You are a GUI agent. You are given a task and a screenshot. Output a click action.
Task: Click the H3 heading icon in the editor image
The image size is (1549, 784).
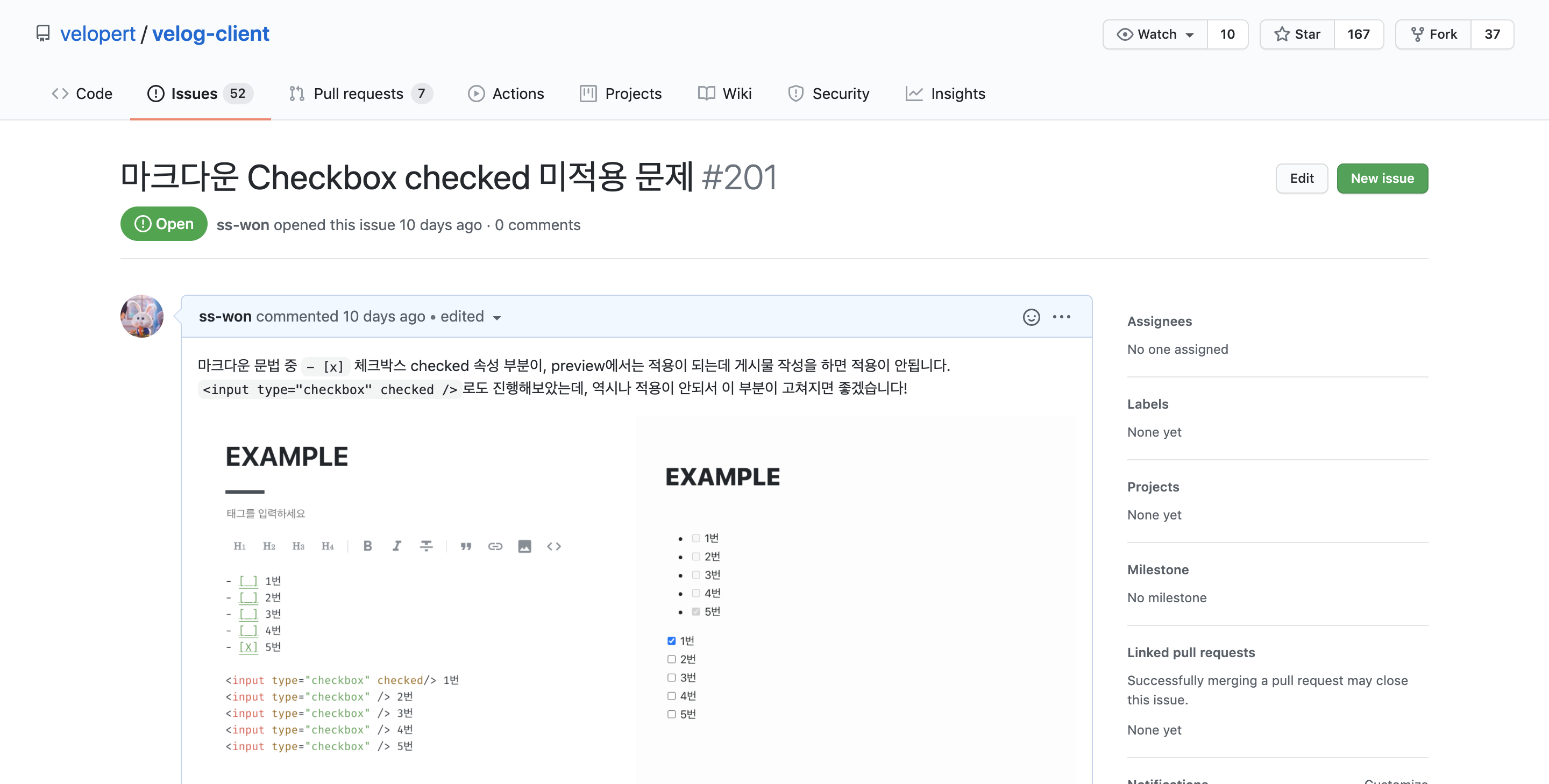click(x=299, y=546)
